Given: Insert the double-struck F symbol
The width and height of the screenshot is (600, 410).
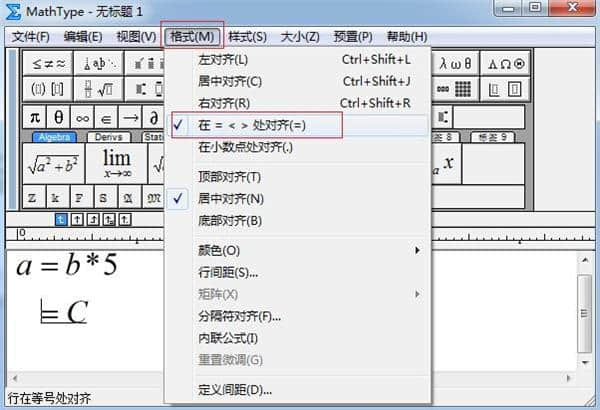Looking at the screenshot, I should click(82, 197).
